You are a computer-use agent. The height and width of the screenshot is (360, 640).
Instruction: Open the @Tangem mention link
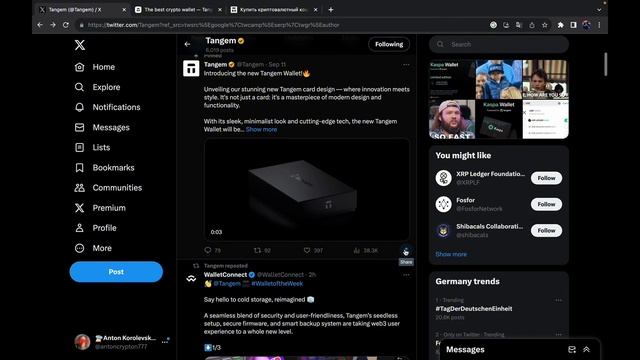227,284
